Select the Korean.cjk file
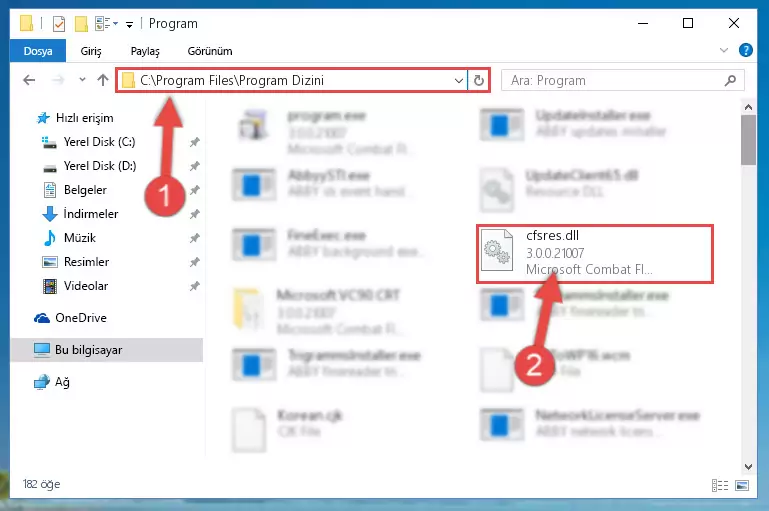769x511 pixels. (x=287, y=429)
